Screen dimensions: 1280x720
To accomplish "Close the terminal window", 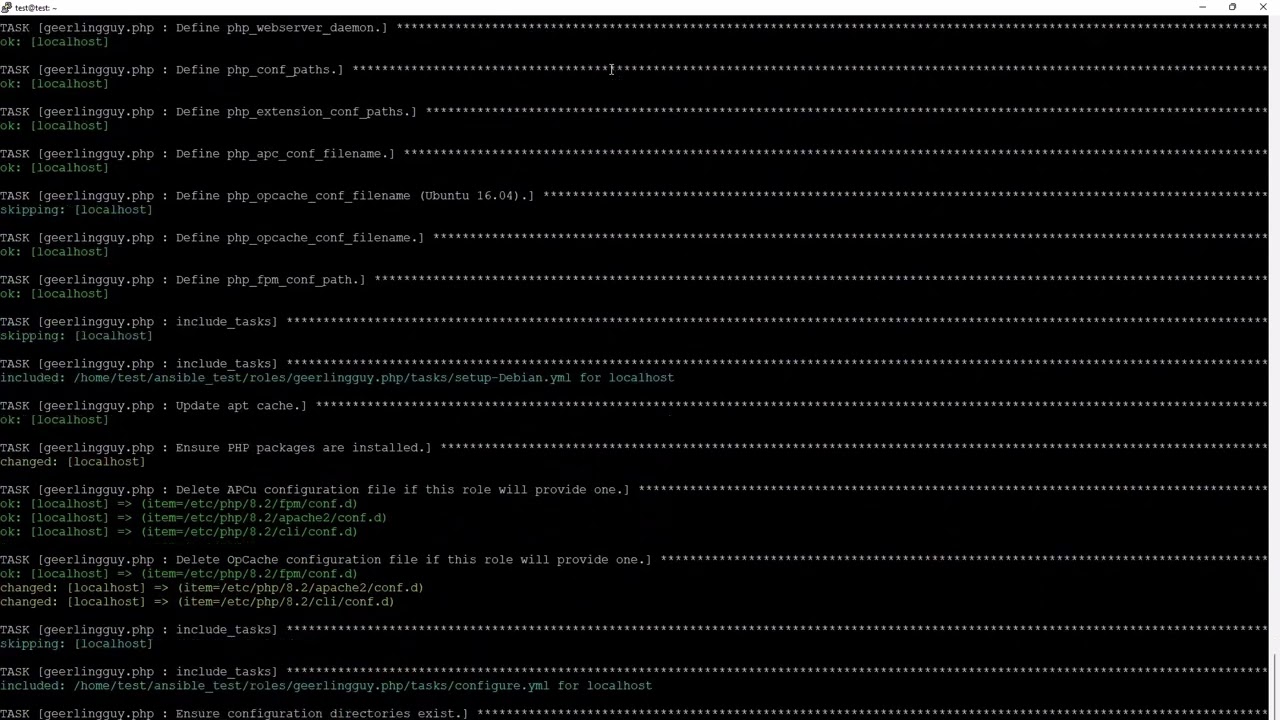I will tap(1263, 7).
